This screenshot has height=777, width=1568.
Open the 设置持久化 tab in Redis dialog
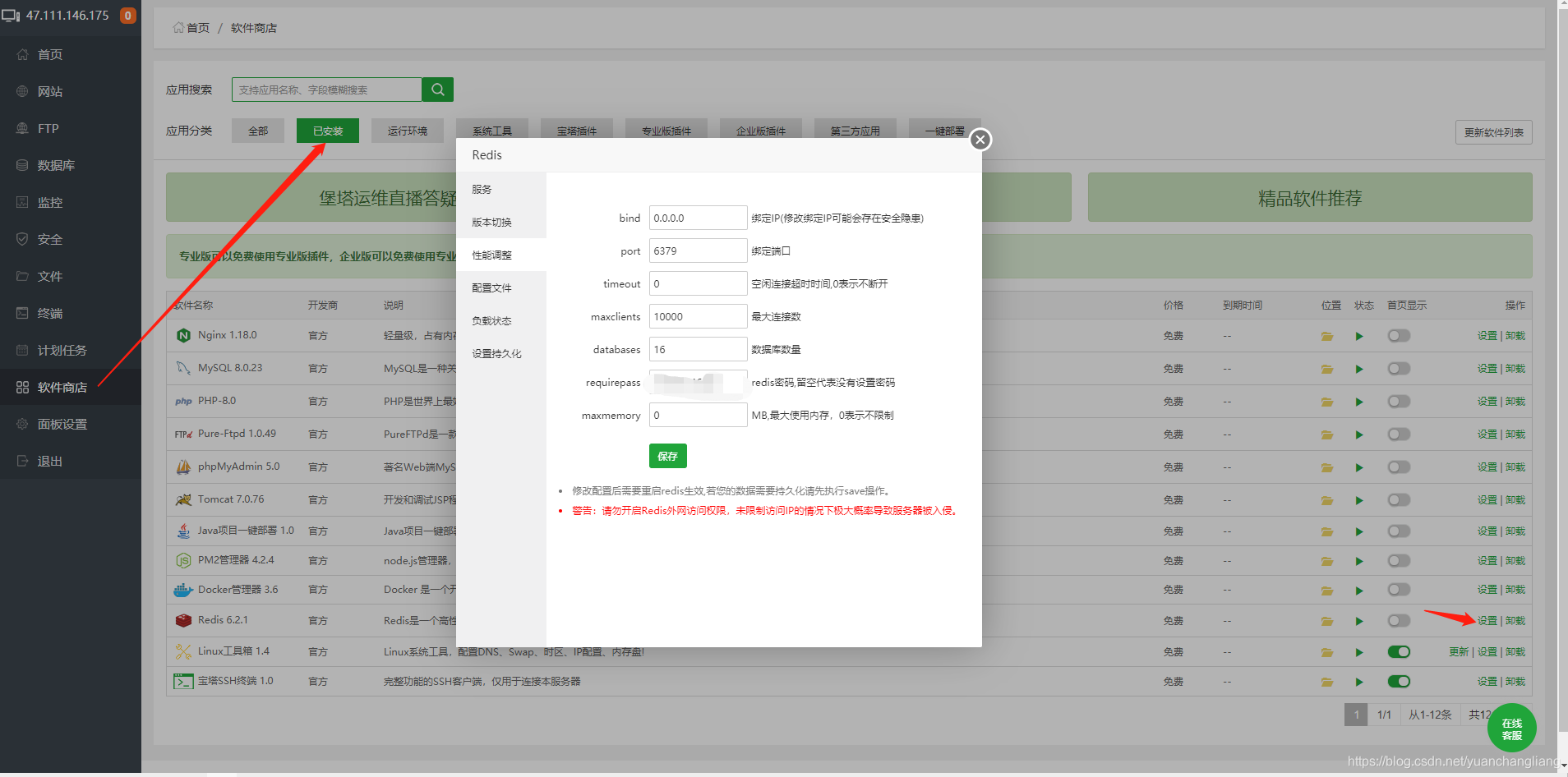(x=501, y=353)
